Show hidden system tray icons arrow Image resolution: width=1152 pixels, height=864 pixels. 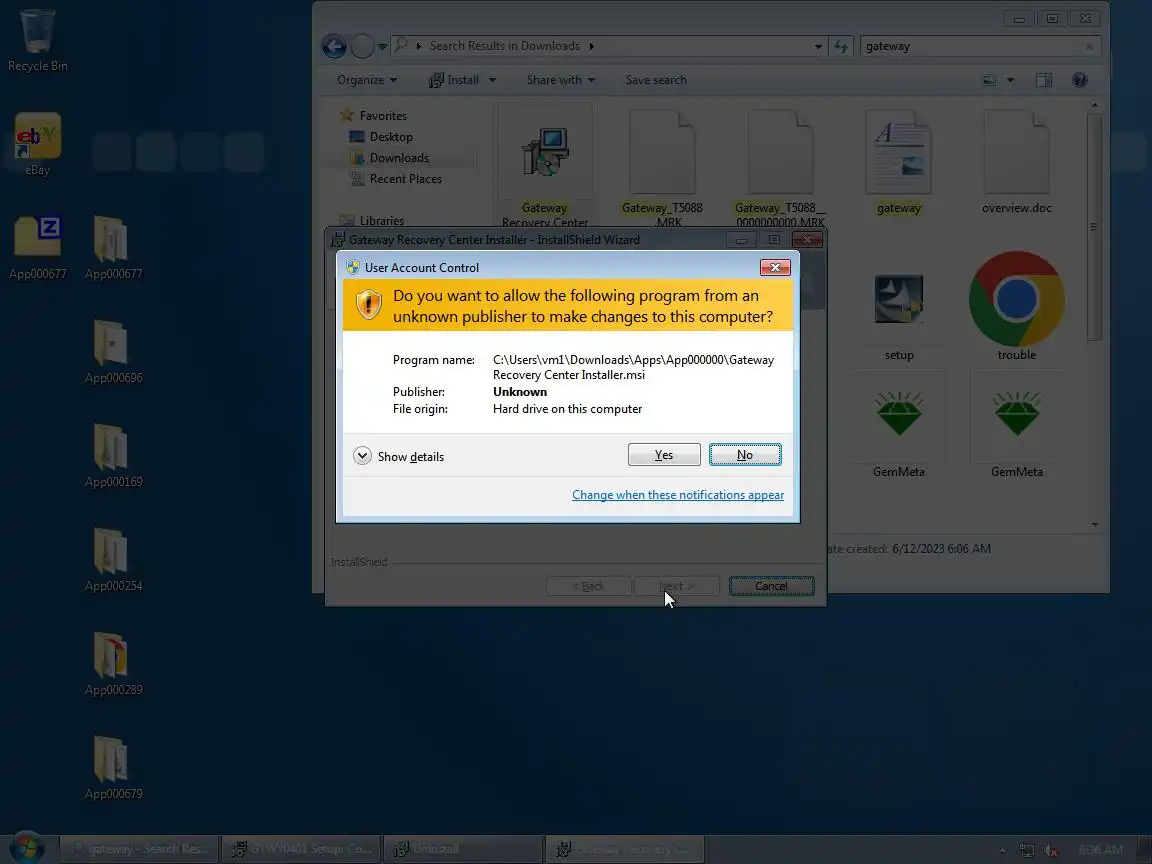[x=1002, y=850]
